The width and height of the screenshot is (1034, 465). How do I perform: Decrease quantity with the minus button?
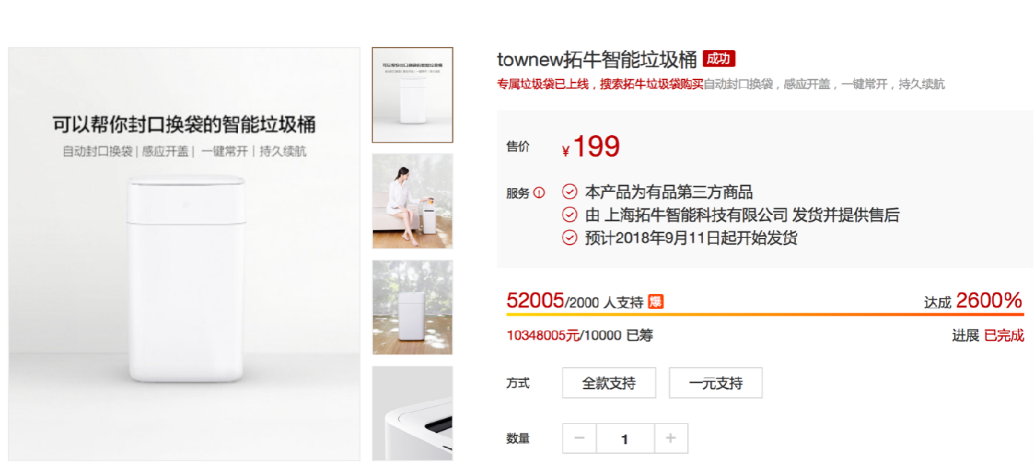(x=580, y=439)
